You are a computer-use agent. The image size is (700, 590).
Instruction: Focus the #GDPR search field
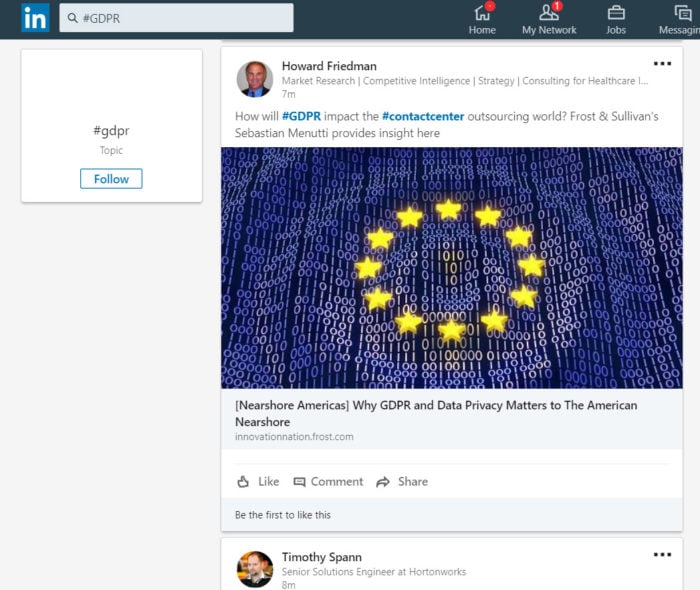click(x=176, y=18)
